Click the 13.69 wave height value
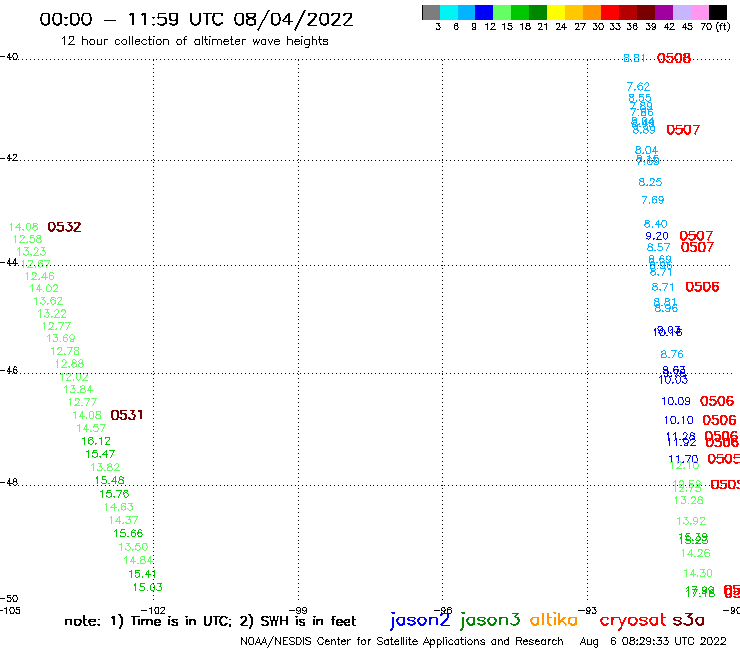 (61, 338)
